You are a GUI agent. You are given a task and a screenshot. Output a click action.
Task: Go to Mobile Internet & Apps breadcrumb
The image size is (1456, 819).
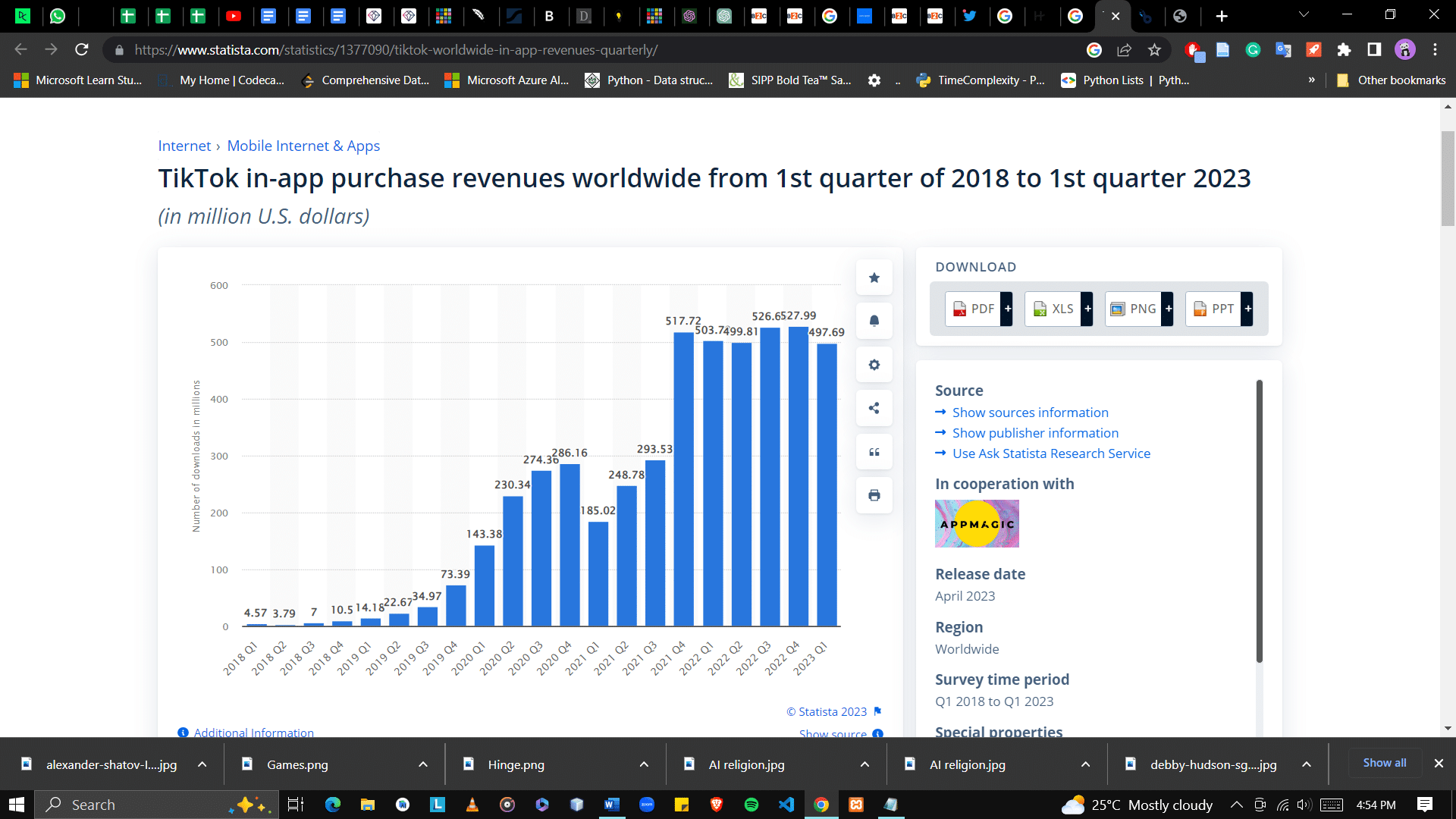coord(303,146)
